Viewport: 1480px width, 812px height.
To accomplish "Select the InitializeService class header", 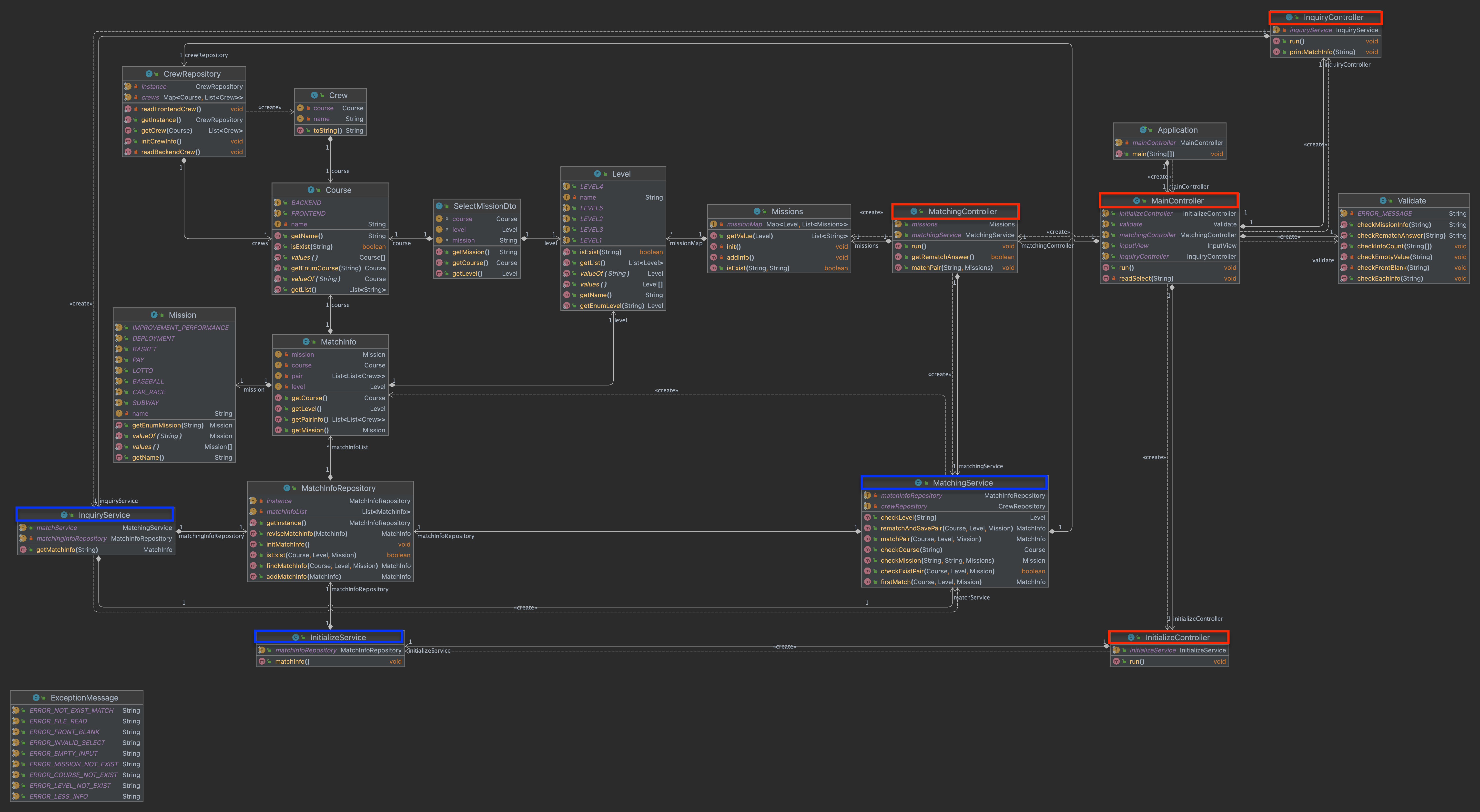I will click(338, 637).
